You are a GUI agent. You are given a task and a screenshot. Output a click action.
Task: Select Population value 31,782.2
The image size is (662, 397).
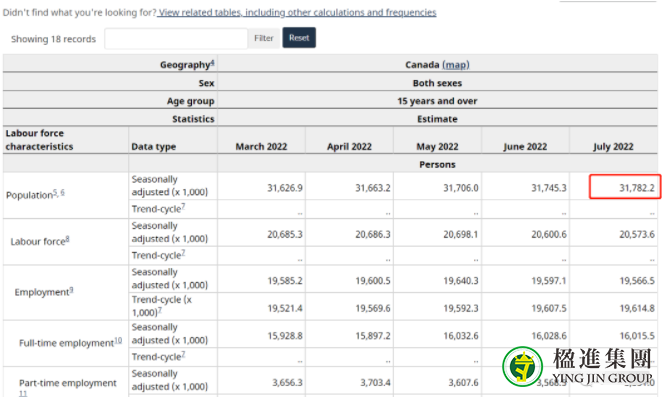click(637, 188)
